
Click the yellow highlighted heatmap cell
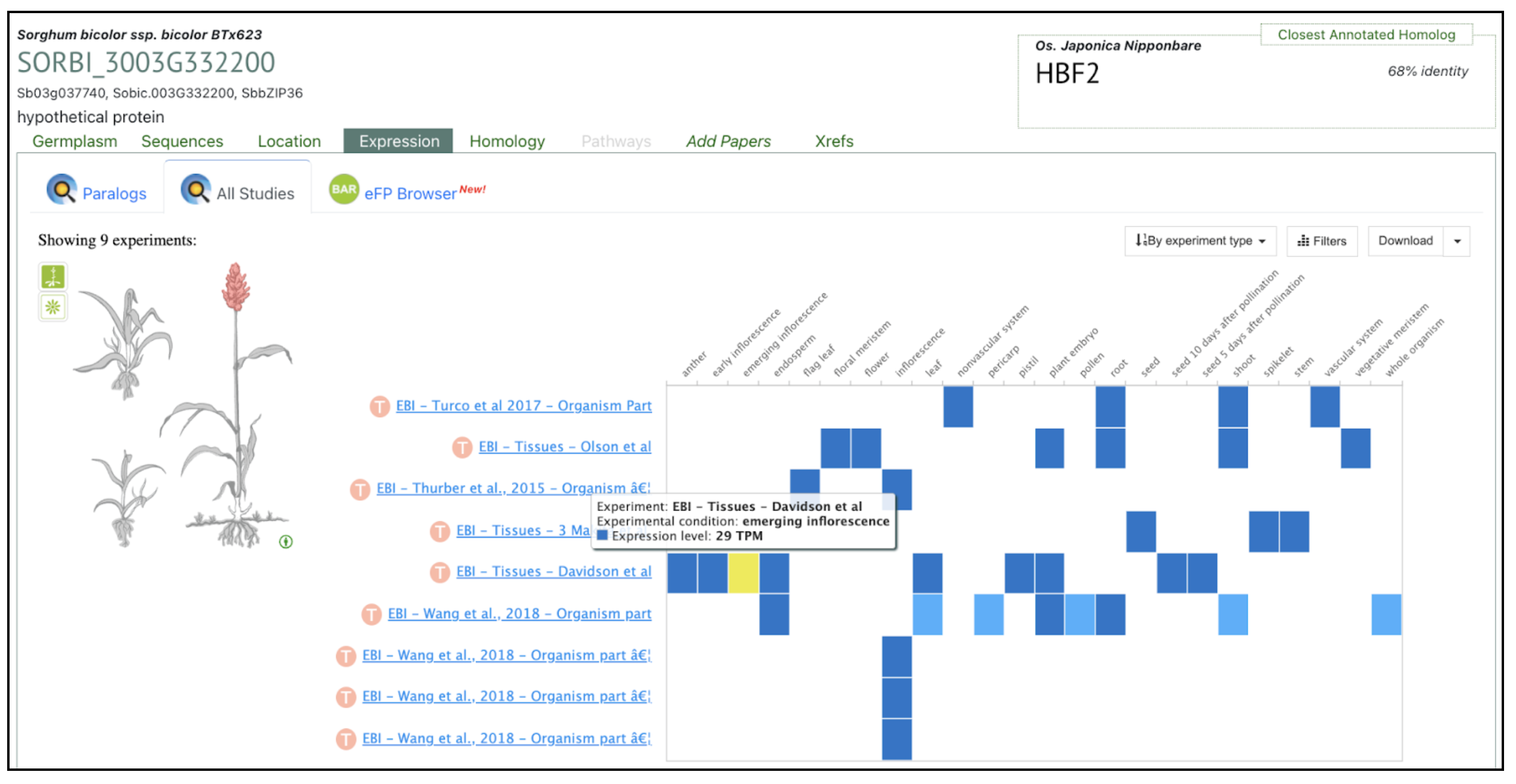pyautogui.click(x=743, y=573)
